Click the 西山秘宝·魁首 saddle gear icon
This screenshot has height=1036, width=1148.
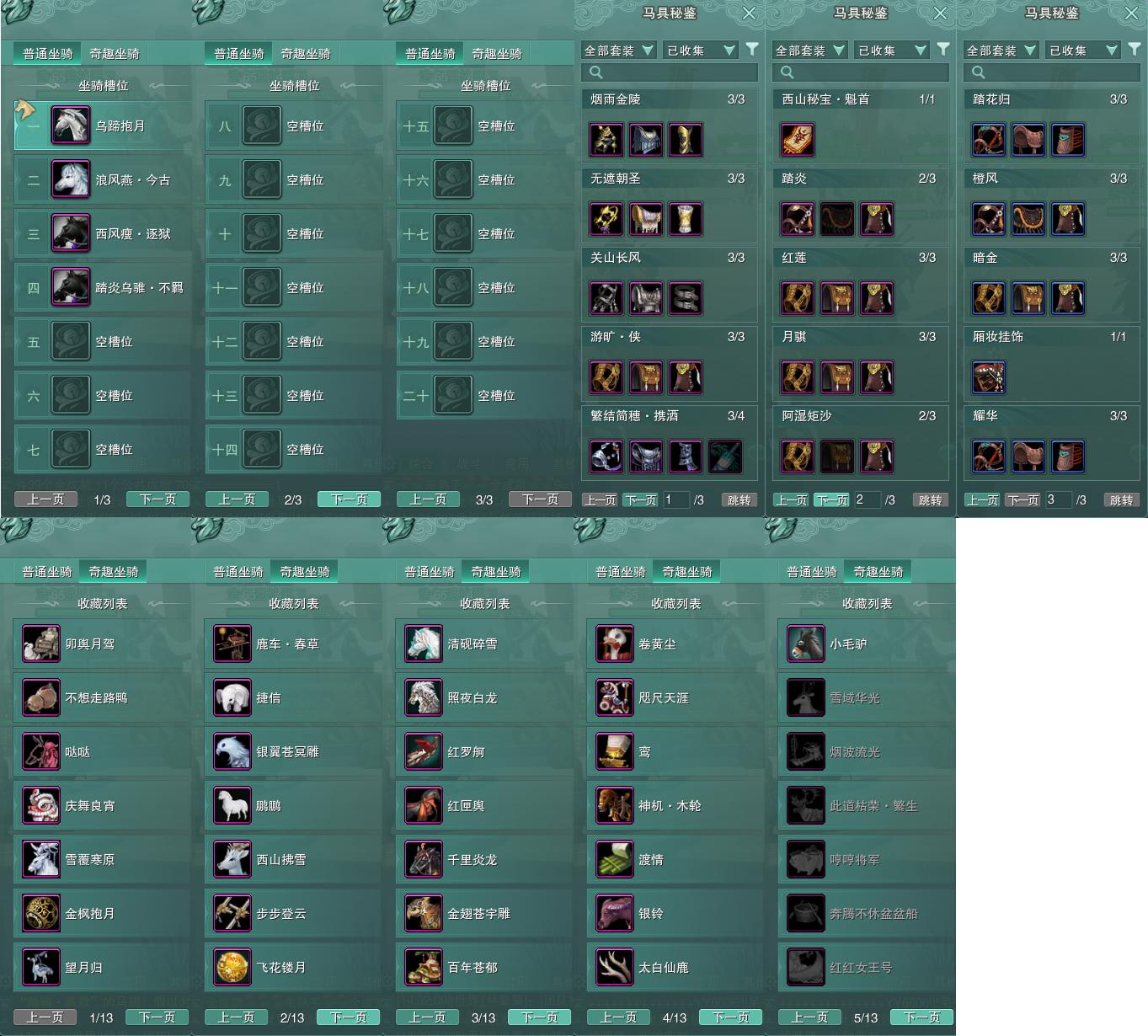click(x=798, y=140)
